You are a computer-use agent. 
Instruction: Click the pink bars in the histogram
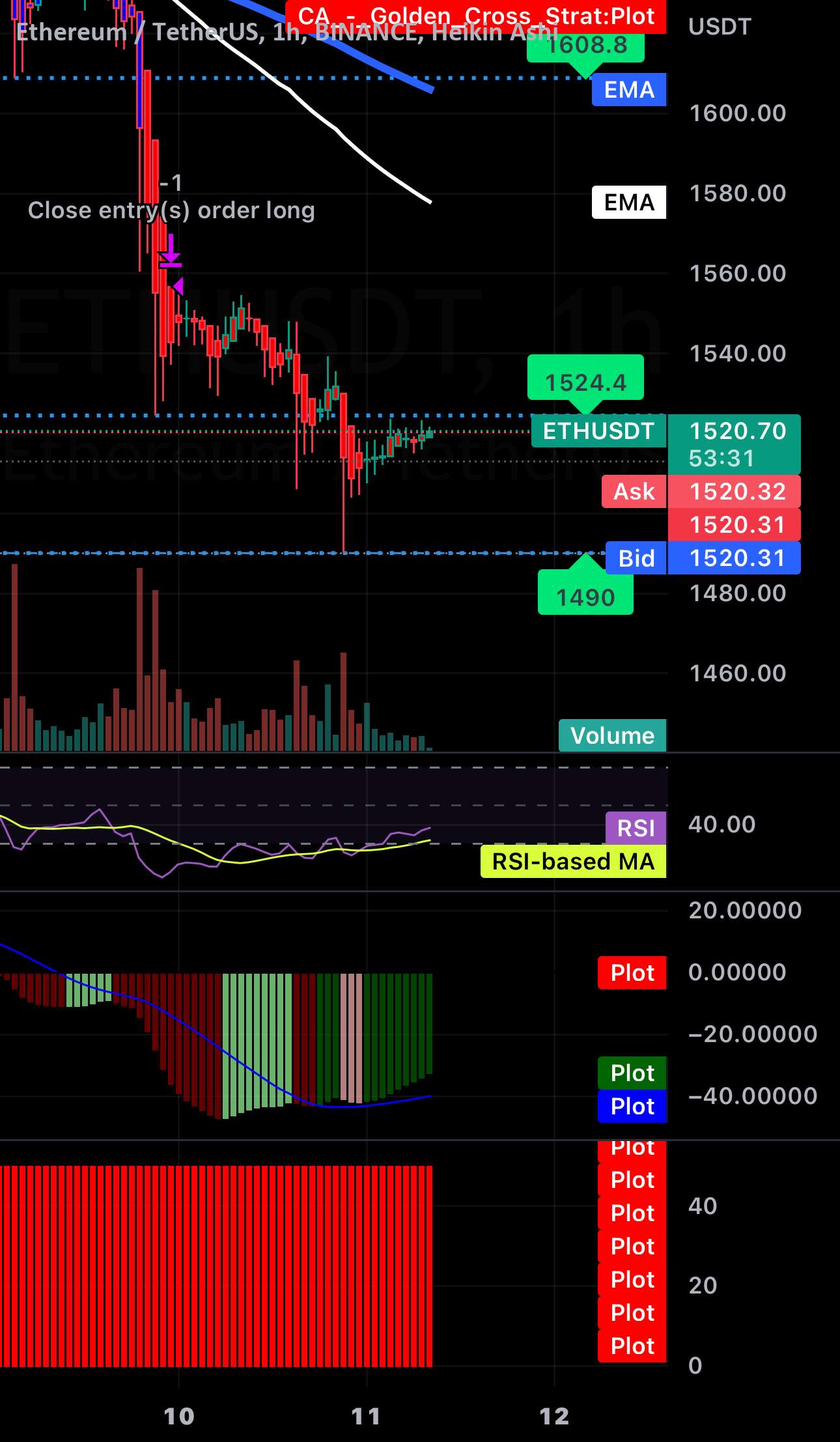352,1037
